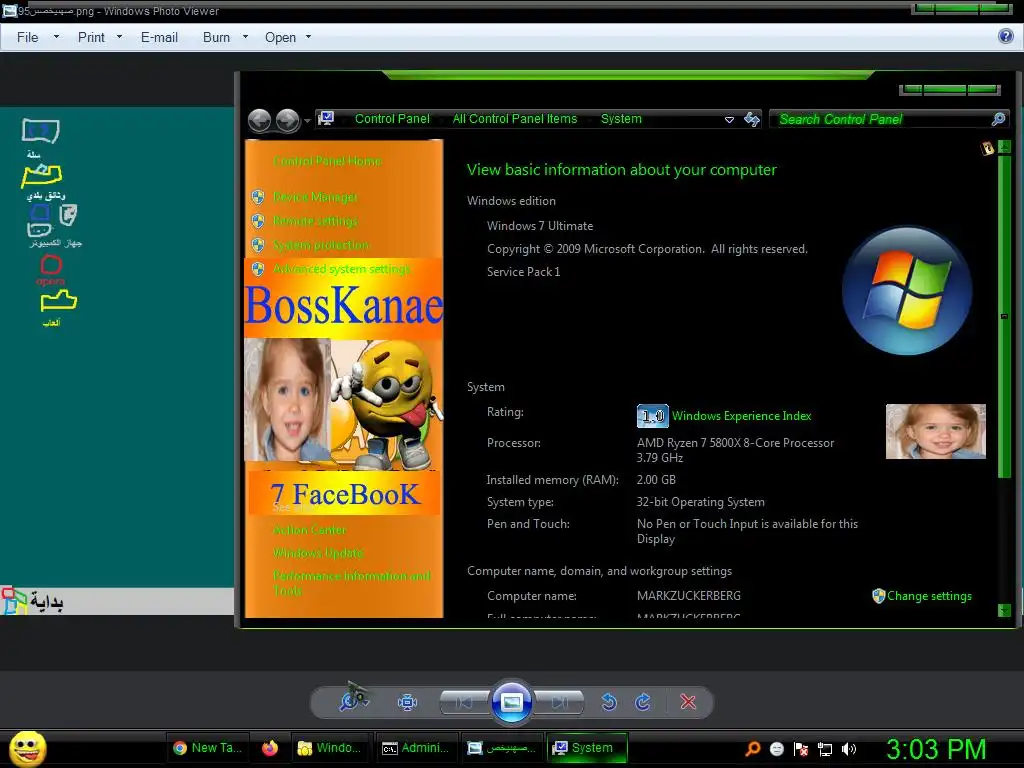
Task: Rotate the photo counterclockwise
Action: 609,702
